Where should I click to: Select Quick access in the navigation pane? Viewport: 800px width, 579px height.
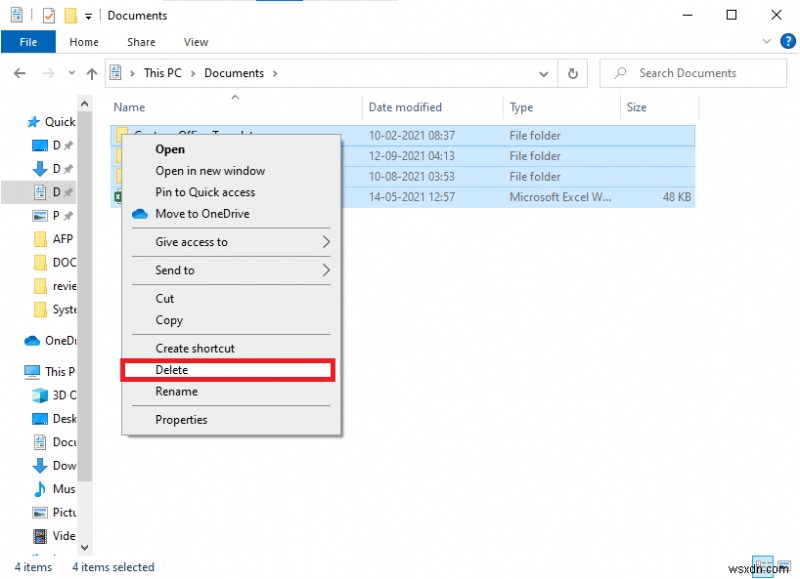pyautogui.click(x=51, y=122)
